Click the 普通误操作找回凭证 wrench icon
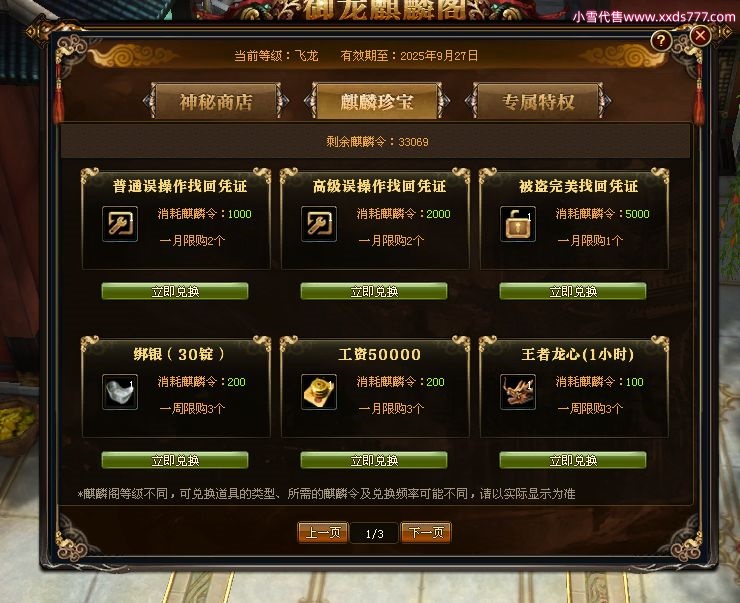Screen dimensions: 740x603 click(120, 224)
